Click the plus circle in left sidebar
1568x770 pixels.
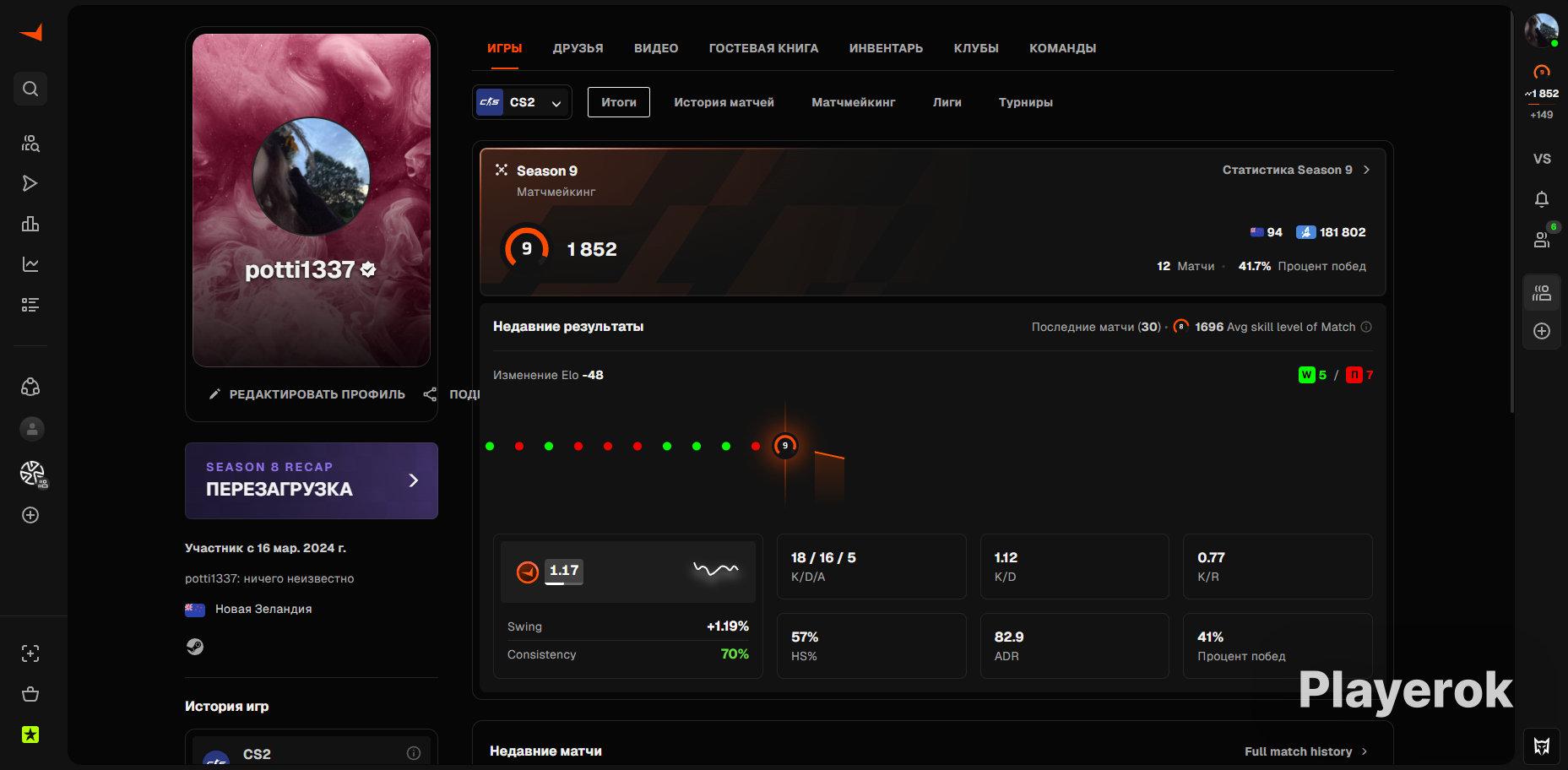coord(30,515)
